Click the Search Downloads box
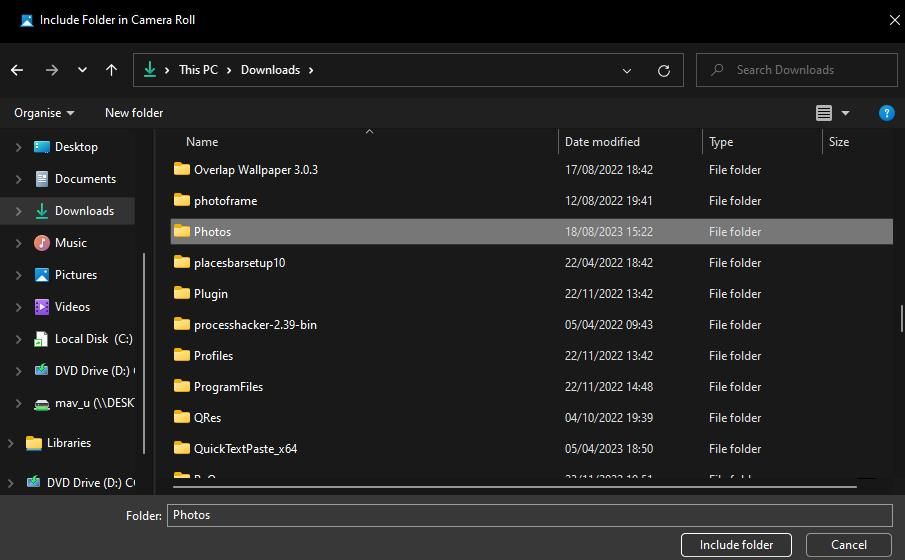The height and width of the screenshot is (560, 905). click(796, 70)
